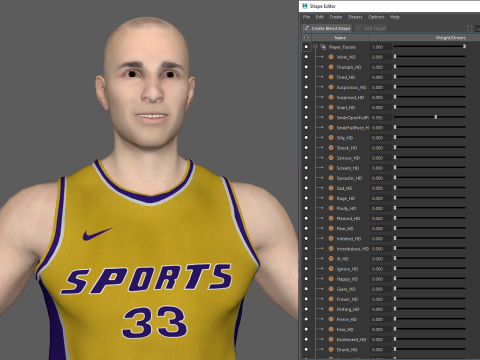Click the SmileOpenFullFace weight slider handle
Image resolution: width=480 pixels, height=360 pixels.
436,117
